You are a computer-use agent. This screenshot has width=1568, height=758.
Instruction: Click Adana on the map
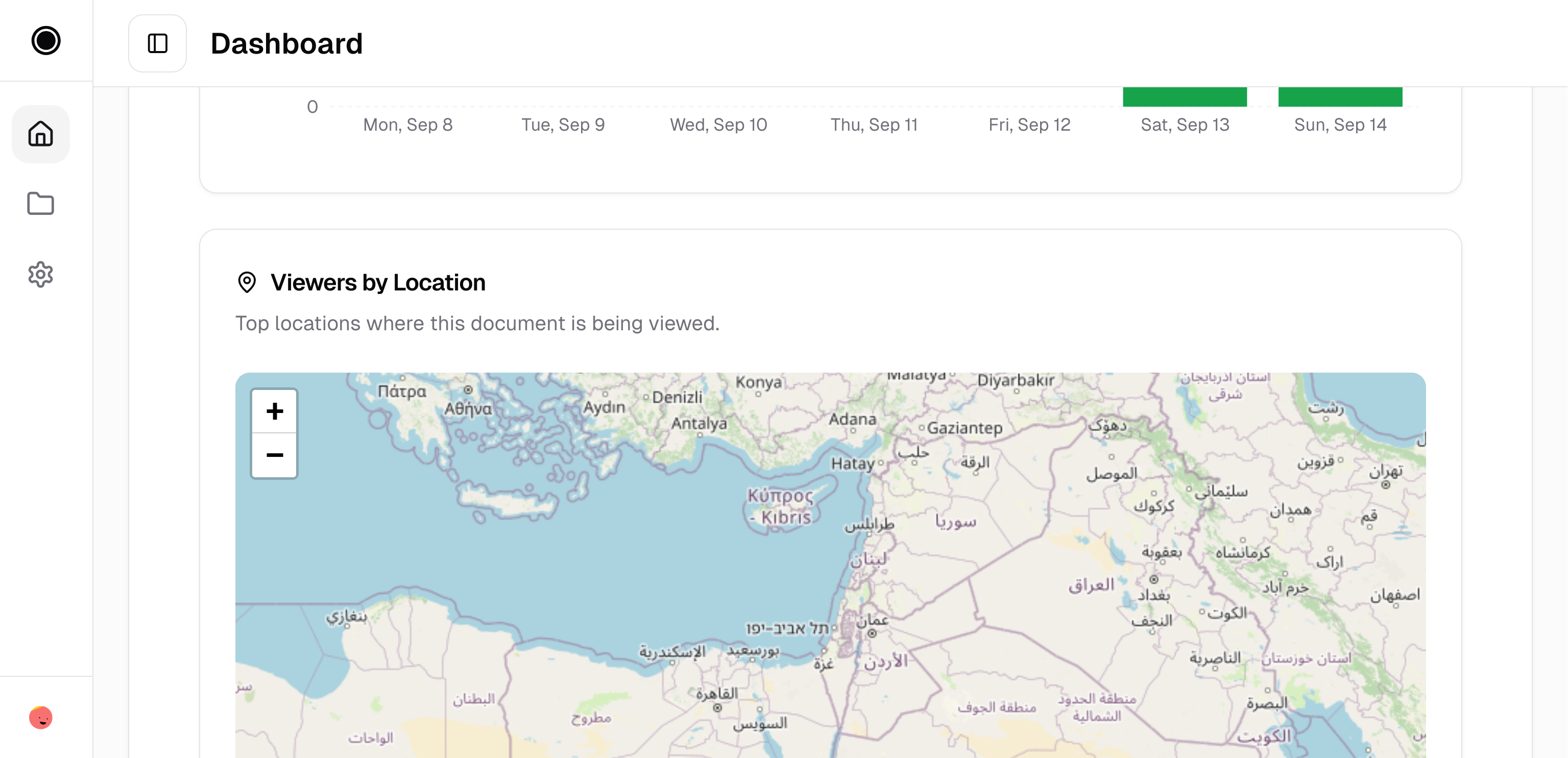click(x=852, y=419)
